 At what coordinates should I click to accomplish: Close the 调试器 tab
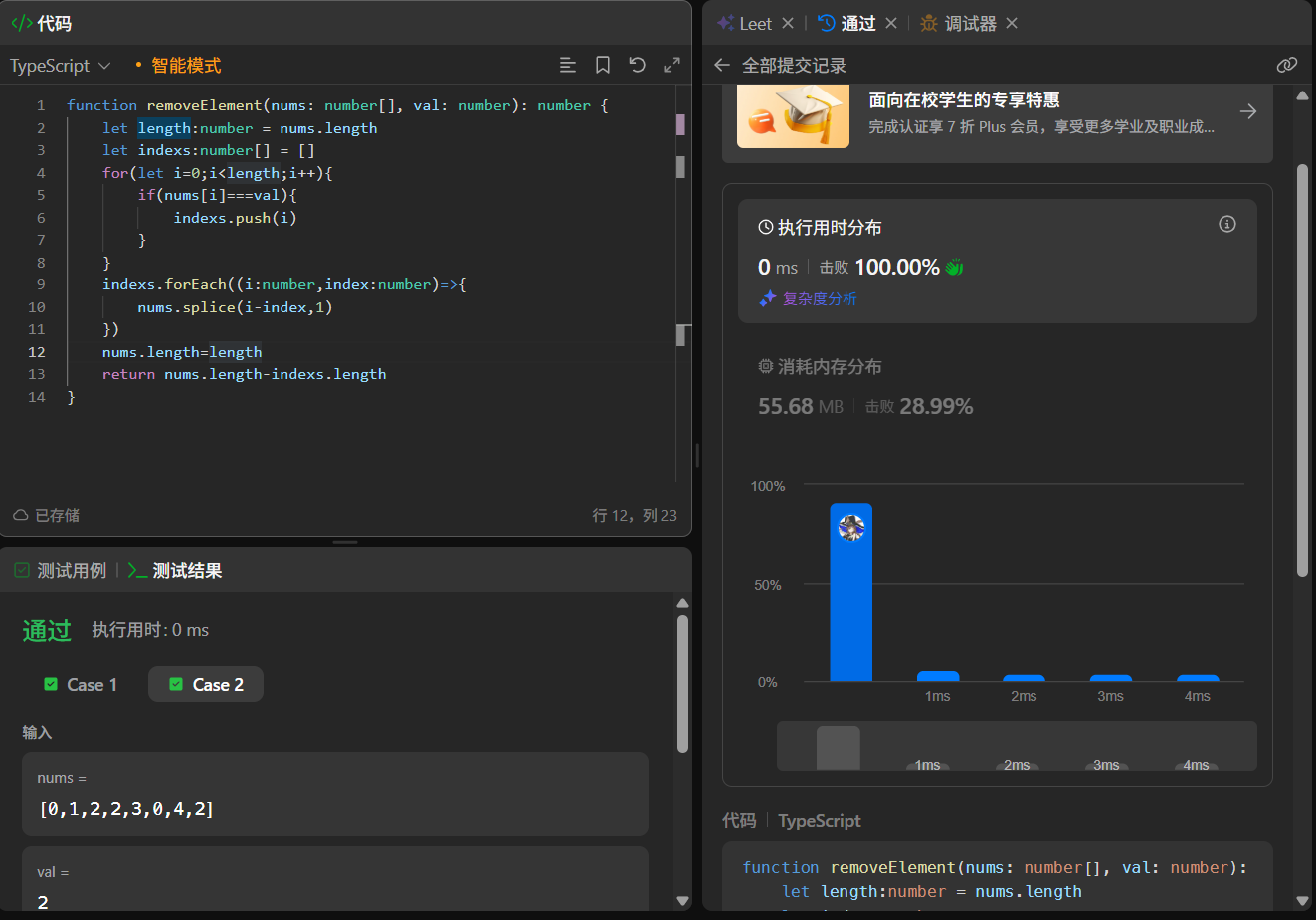tap(1012, 23)
